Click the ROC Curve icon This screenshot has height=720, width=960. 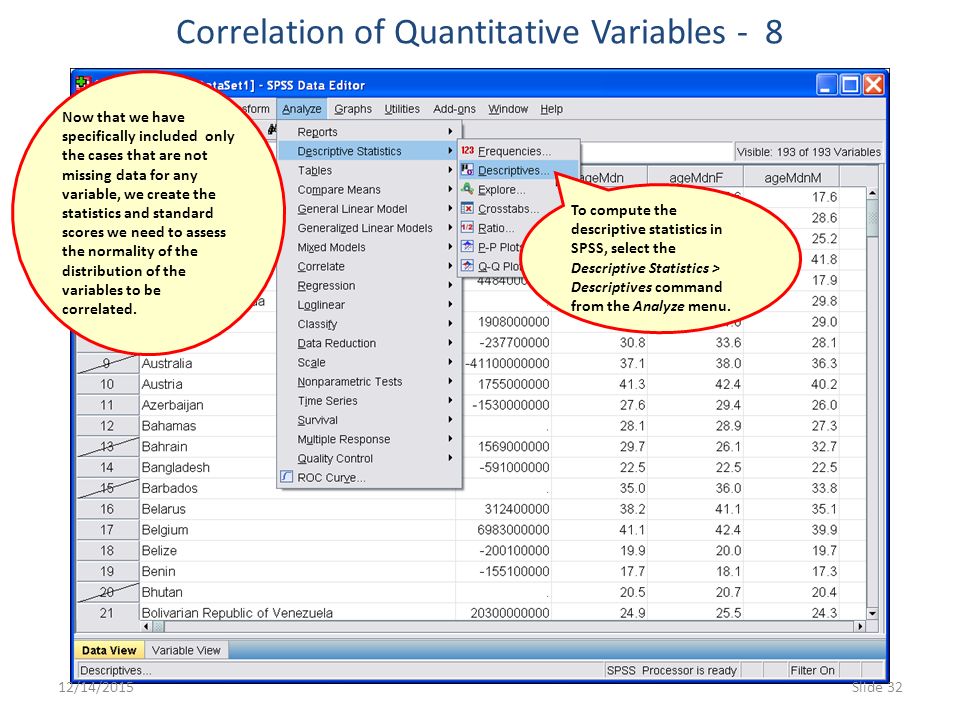click(287, 476)
